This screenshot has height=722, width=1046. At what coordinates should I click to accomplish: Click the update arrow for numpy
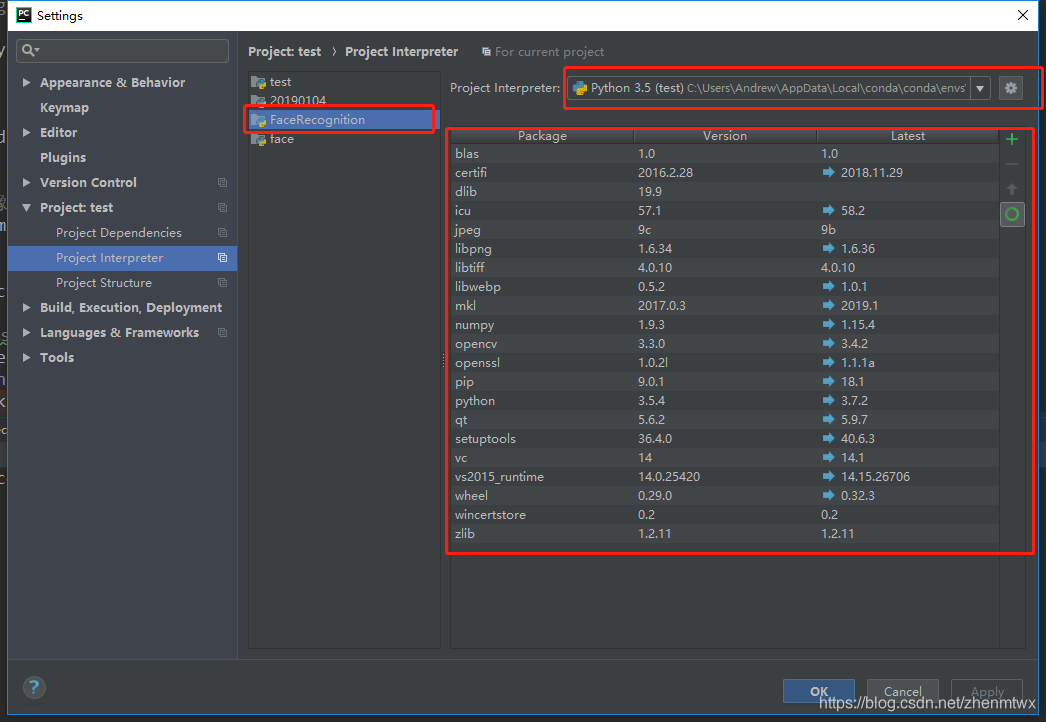[x=829, y=324]
